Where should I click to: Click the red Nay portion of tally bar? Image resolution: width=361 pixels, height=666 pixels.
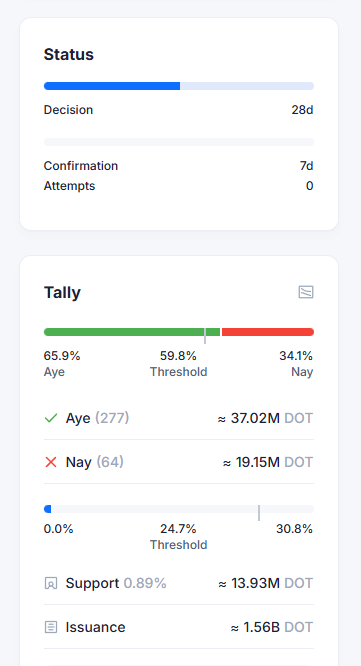[x=268, y=332]
